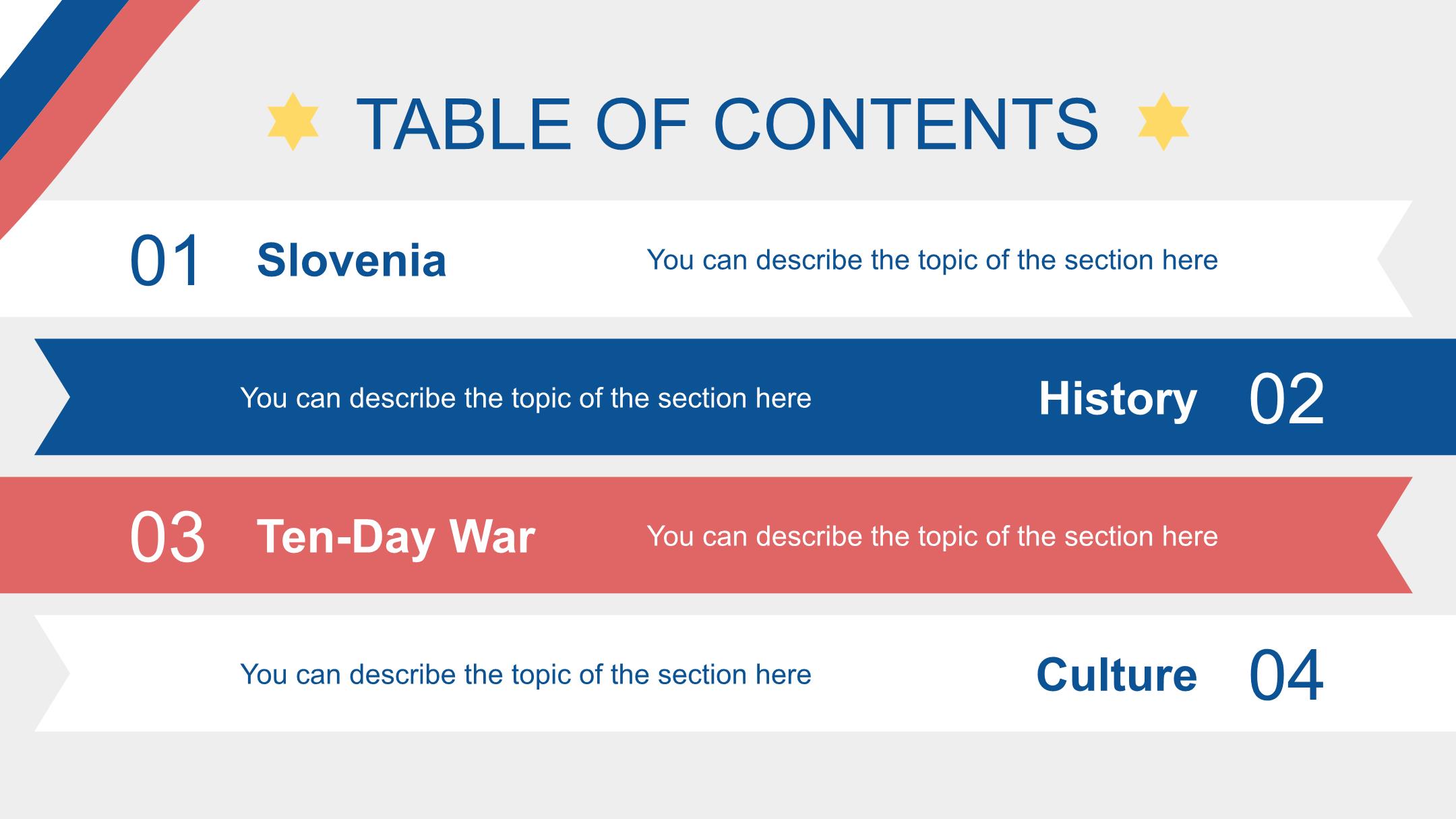Viewport: 1456px width, 819px height.
Task: Open the History section title
Action: (x=1118, y=399)
